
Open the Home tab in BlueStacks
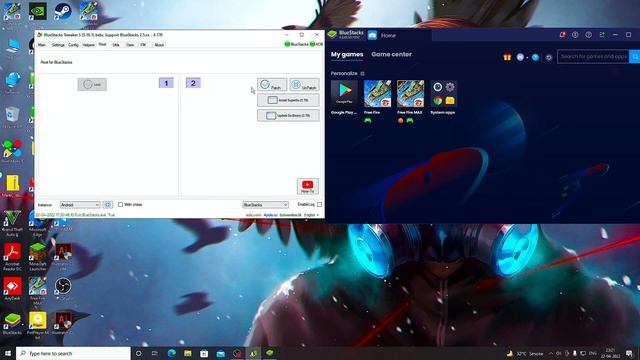tap(388, 36)
